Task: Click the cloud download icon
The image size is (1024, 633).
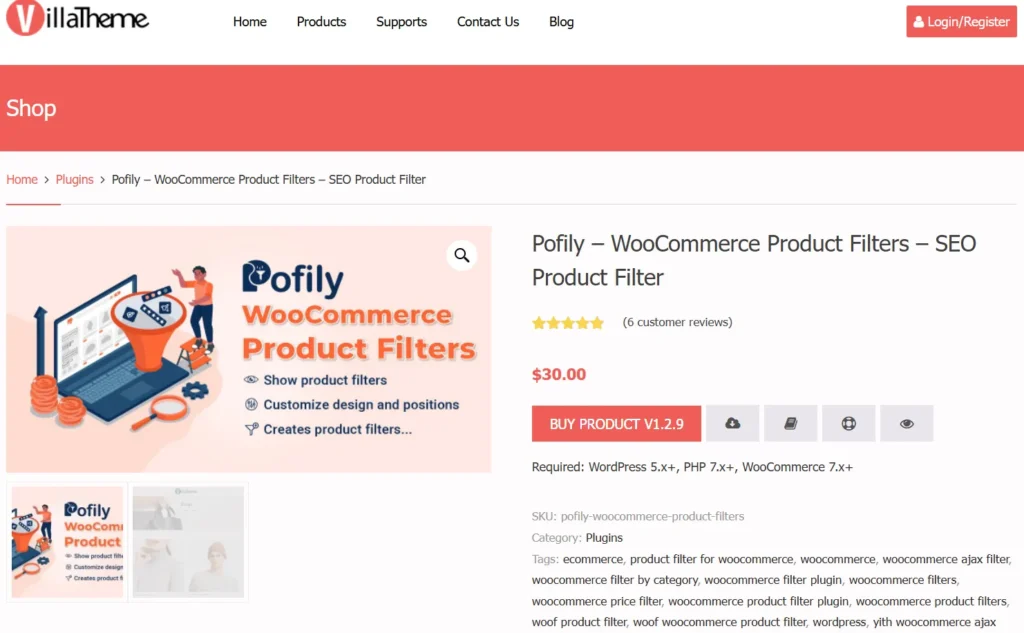Action: tap(732, 423)
